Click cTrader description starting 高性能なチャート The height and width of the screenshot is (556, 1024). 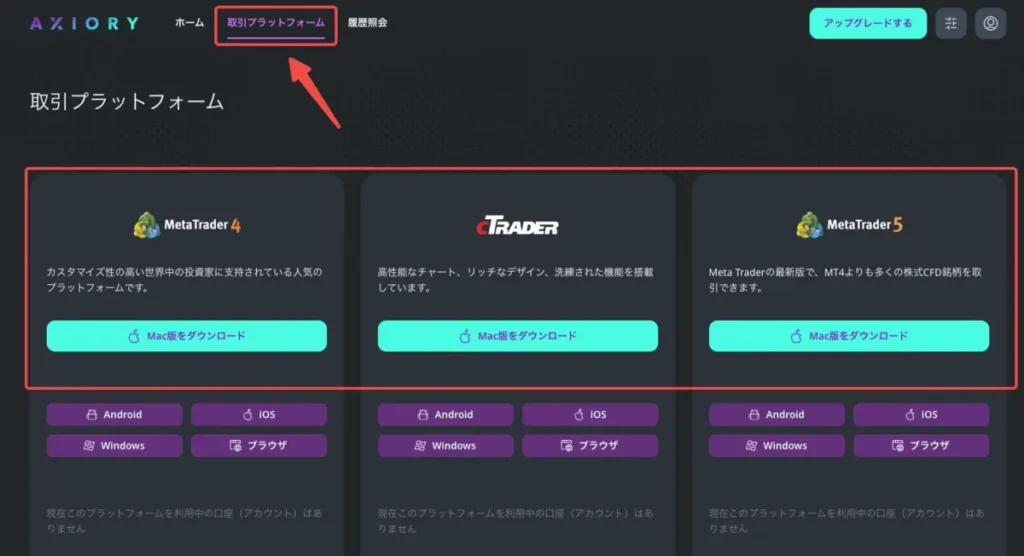[x=515, y=280]
